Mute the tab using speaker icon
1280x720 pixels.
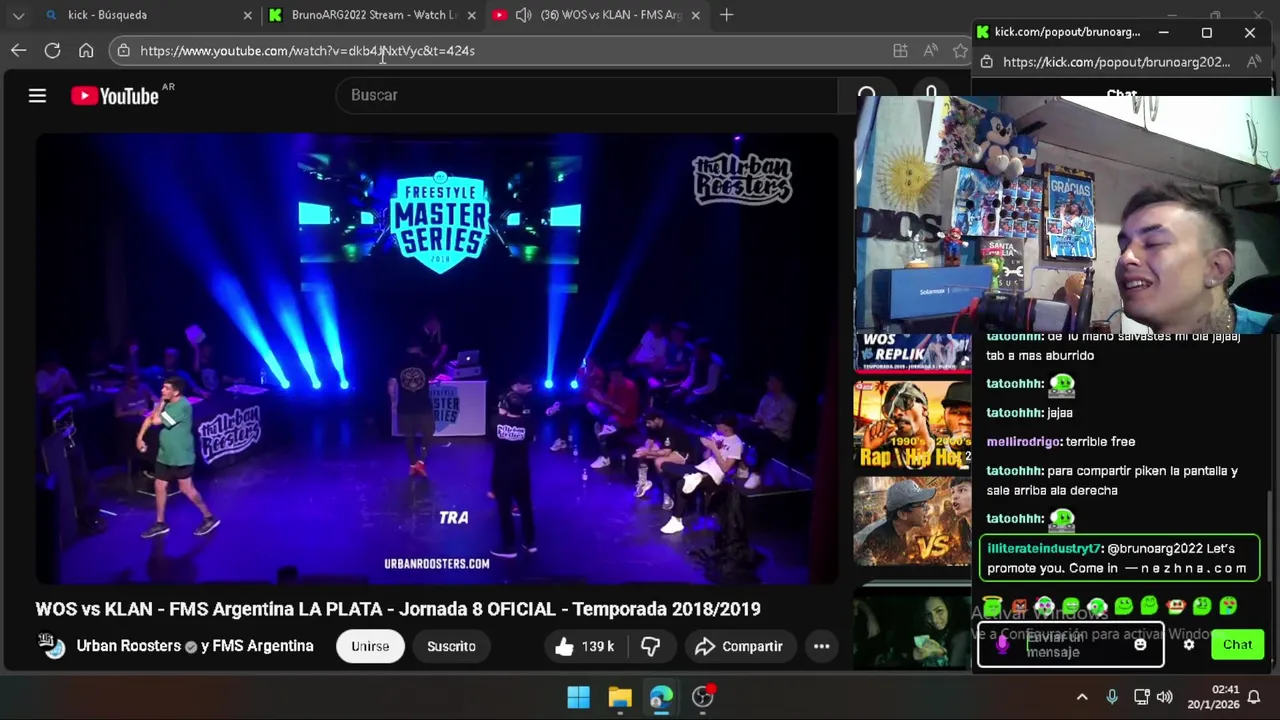523,15
